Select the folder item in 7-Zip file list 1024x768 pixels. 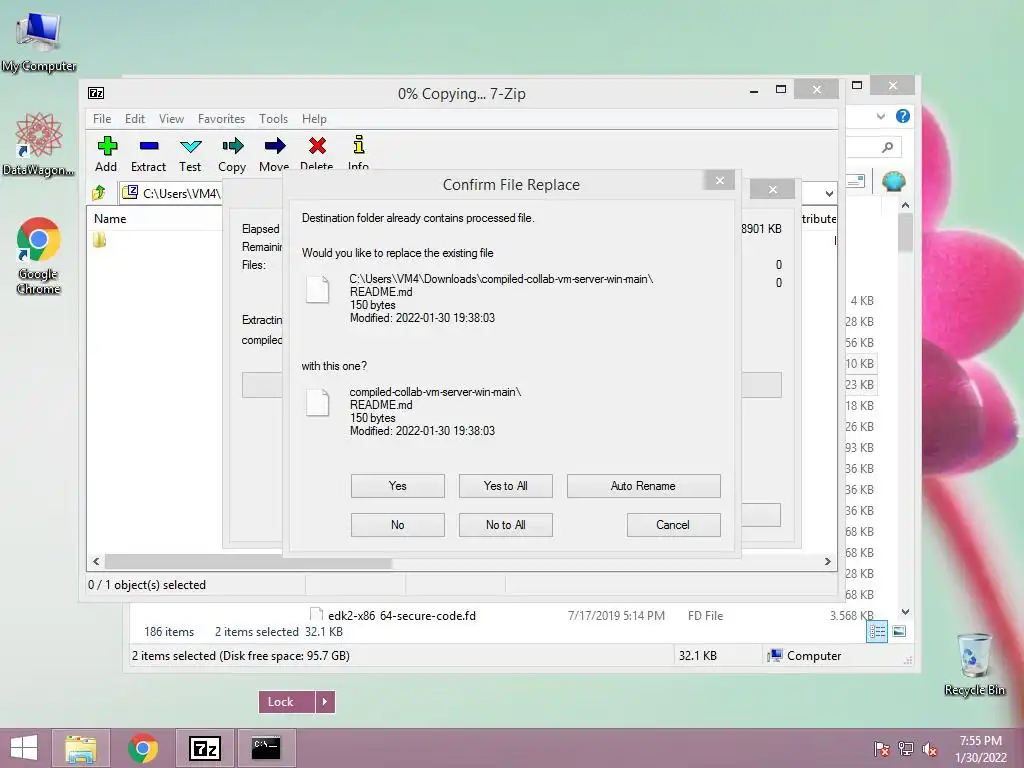click(99, 240)
